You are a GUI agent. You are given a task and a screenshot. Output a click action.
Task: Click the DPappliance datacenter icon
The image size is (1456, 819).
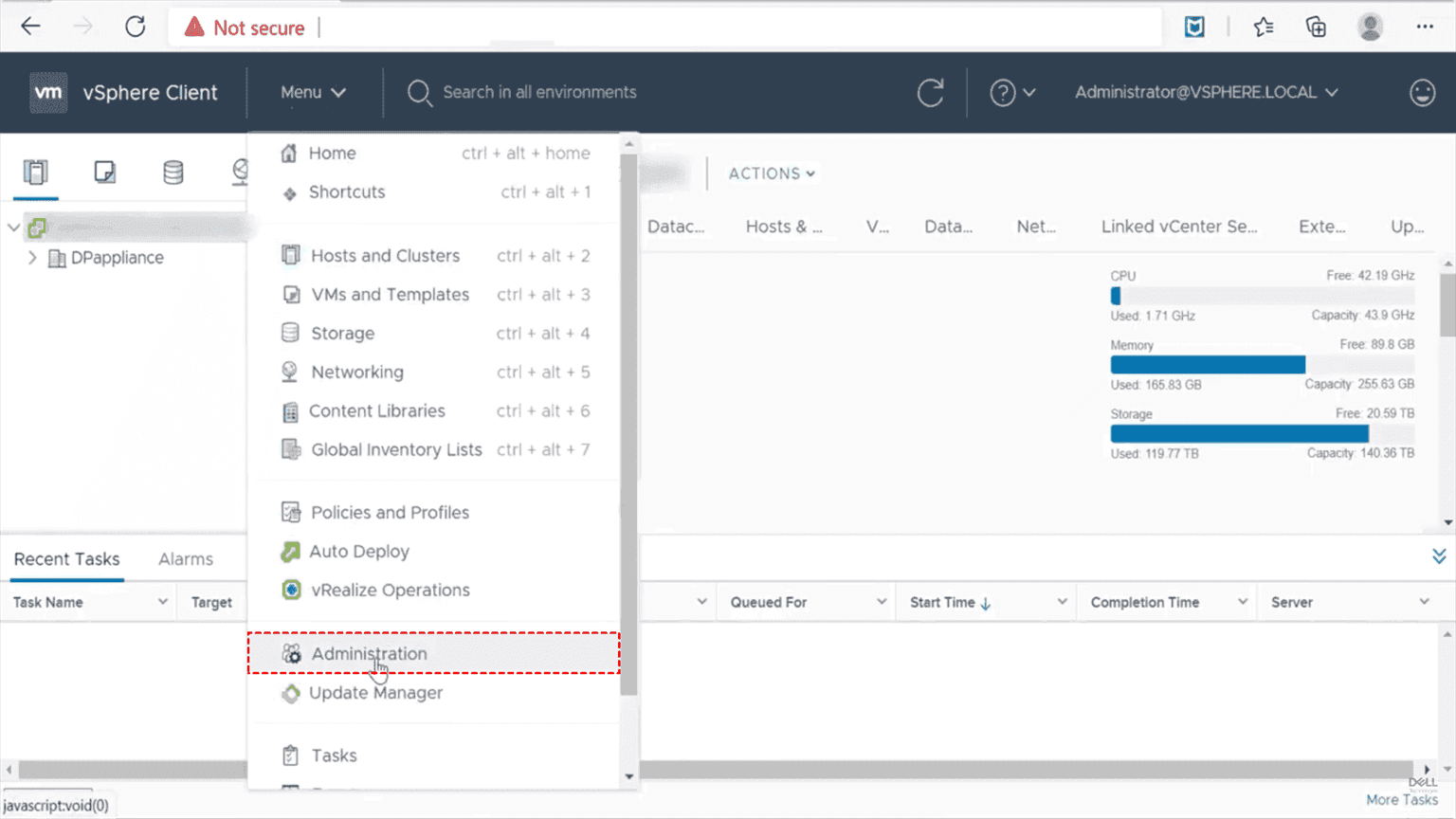click(x=57, y=258)
